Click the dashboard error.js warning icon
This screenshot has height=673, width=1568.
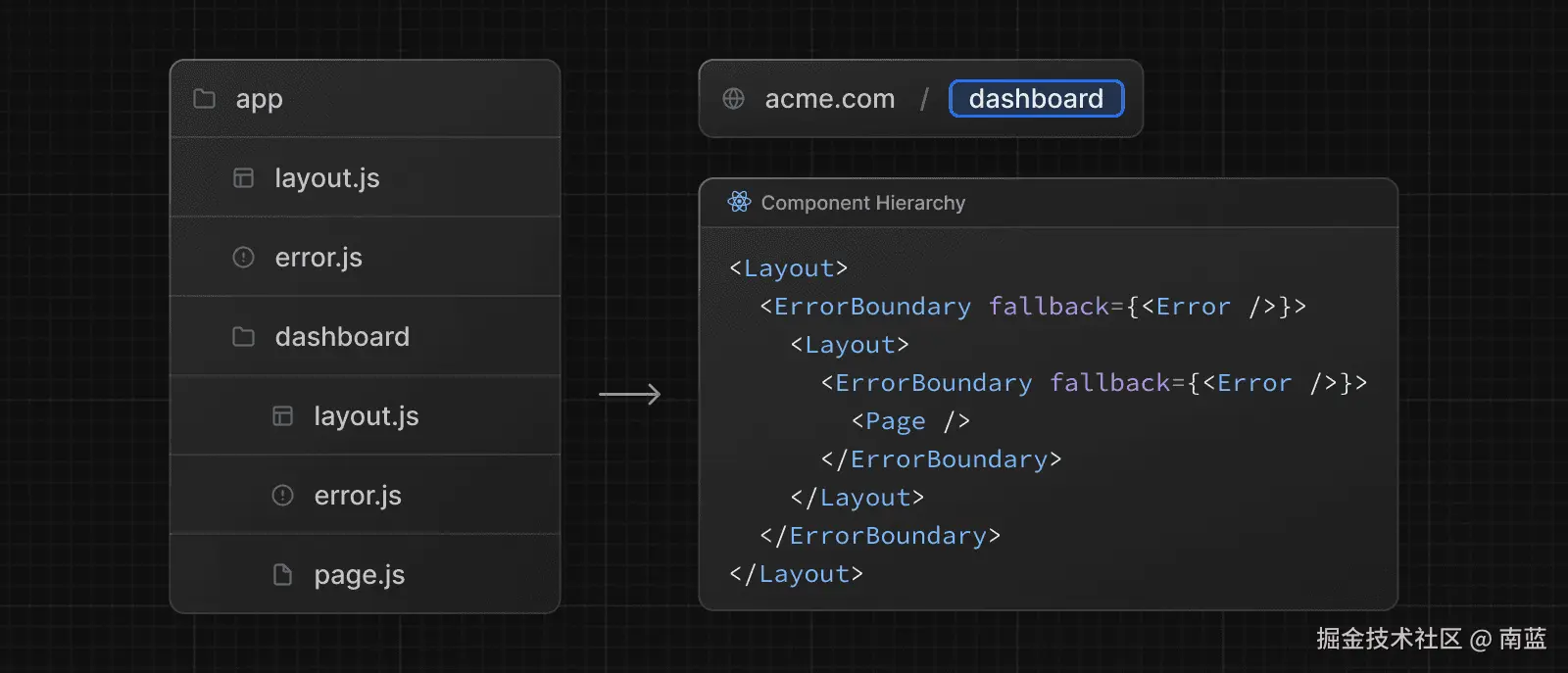coord(282,496)
